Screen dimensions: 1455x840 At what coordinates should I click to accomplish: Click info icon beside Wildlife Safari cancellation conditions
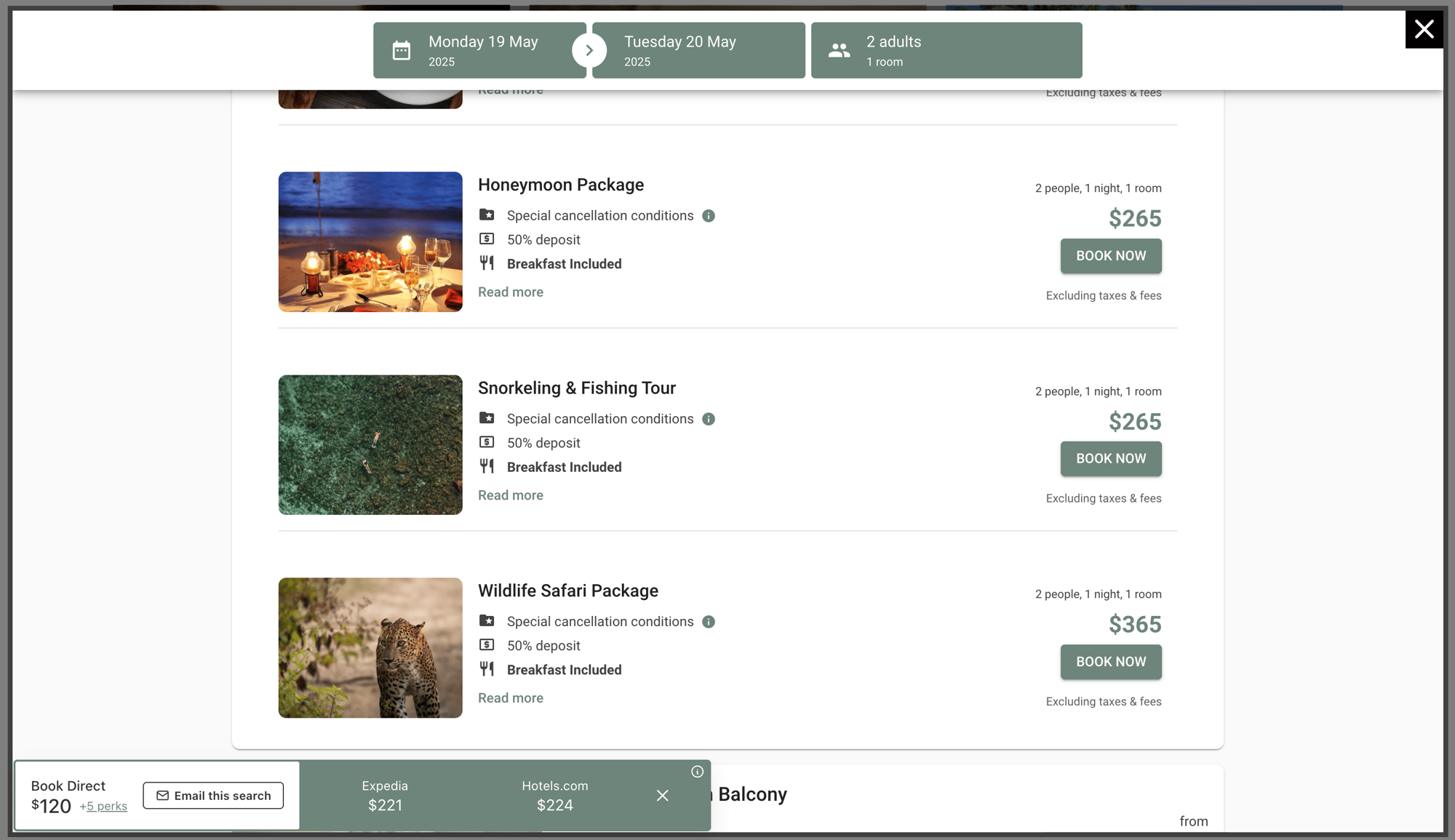709,622
